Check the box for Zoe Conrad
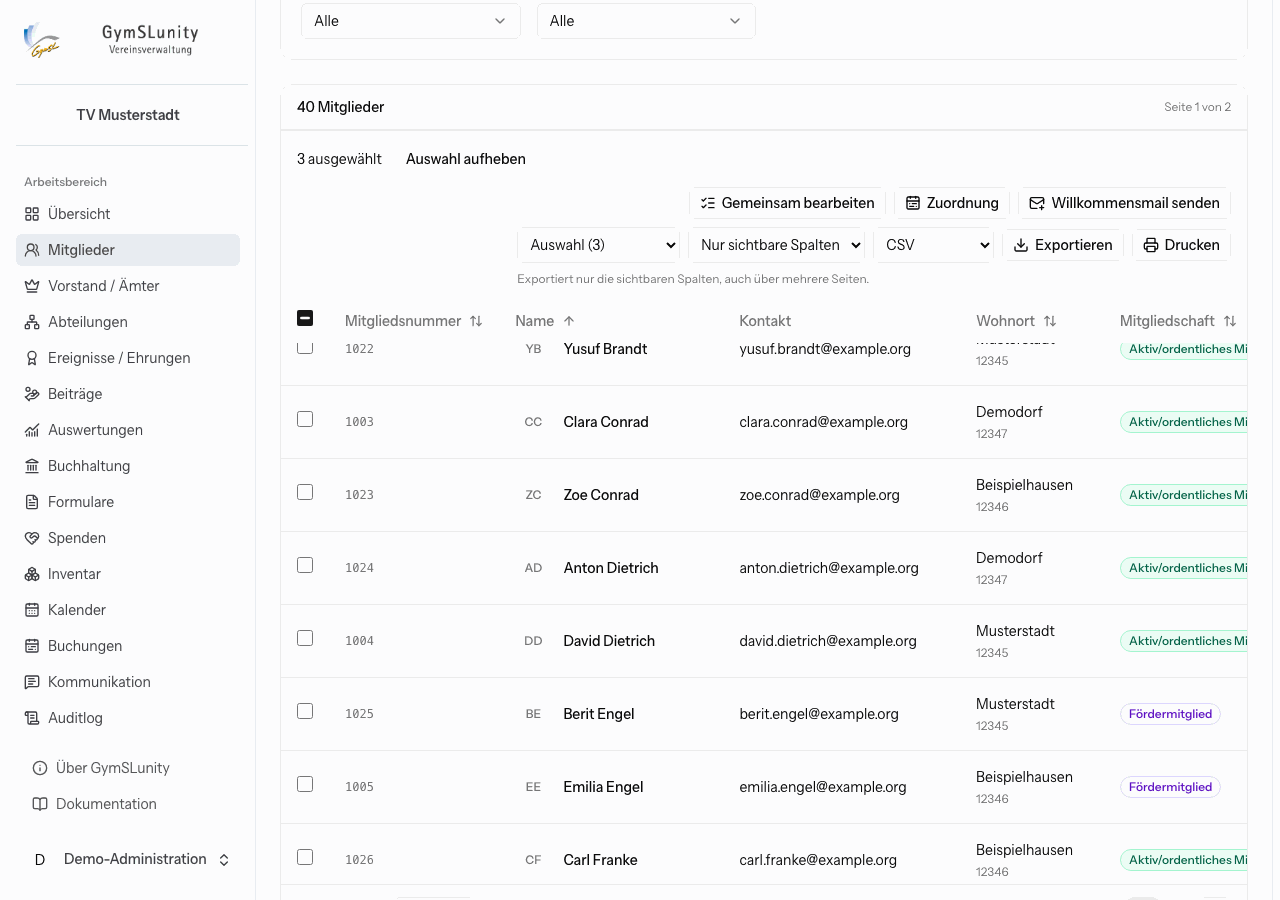The image size is (1280, 900). click(305, 492)
